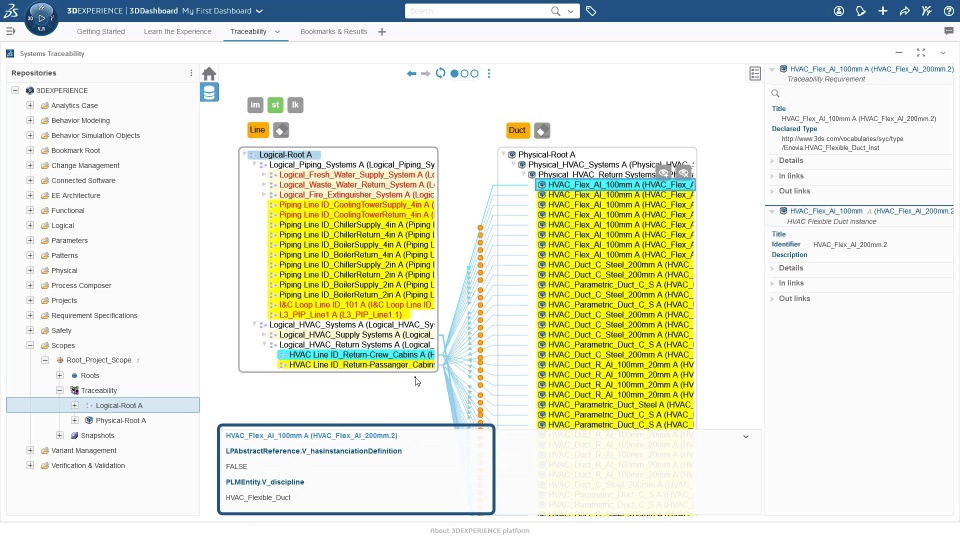The height and width of the screenshot is (540, 960).
Task: Select the database repository icon
Action: pos(209,92)
